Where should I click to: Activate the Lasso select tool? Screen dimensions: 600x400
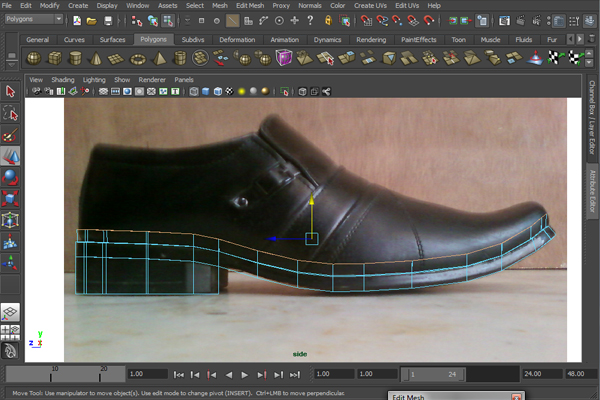point(10,113)
